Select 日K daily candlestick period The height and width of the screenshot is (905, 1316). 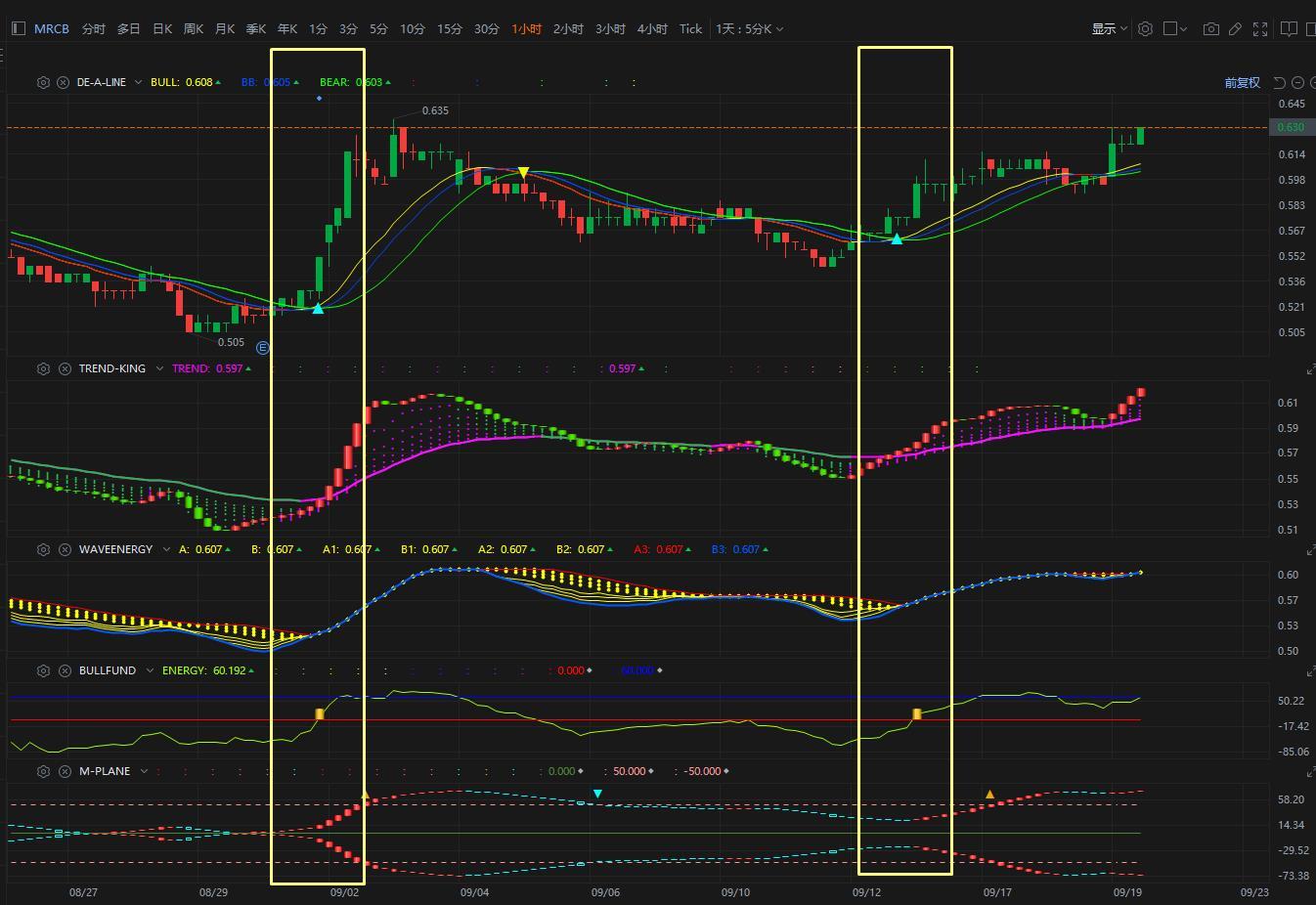[162, 28]
